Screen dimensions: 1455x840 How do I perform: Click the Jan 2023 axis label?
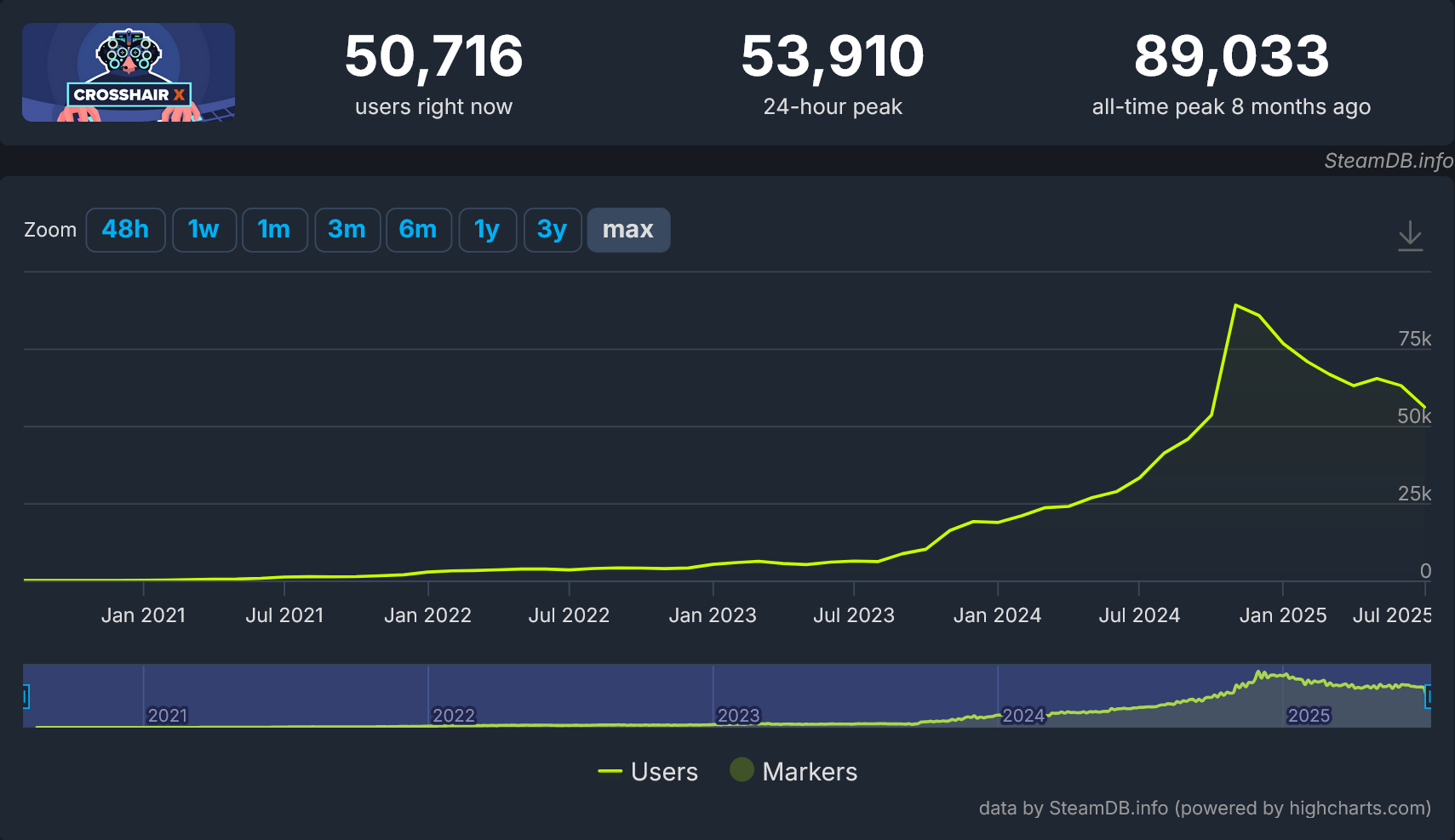click(713, 615)
